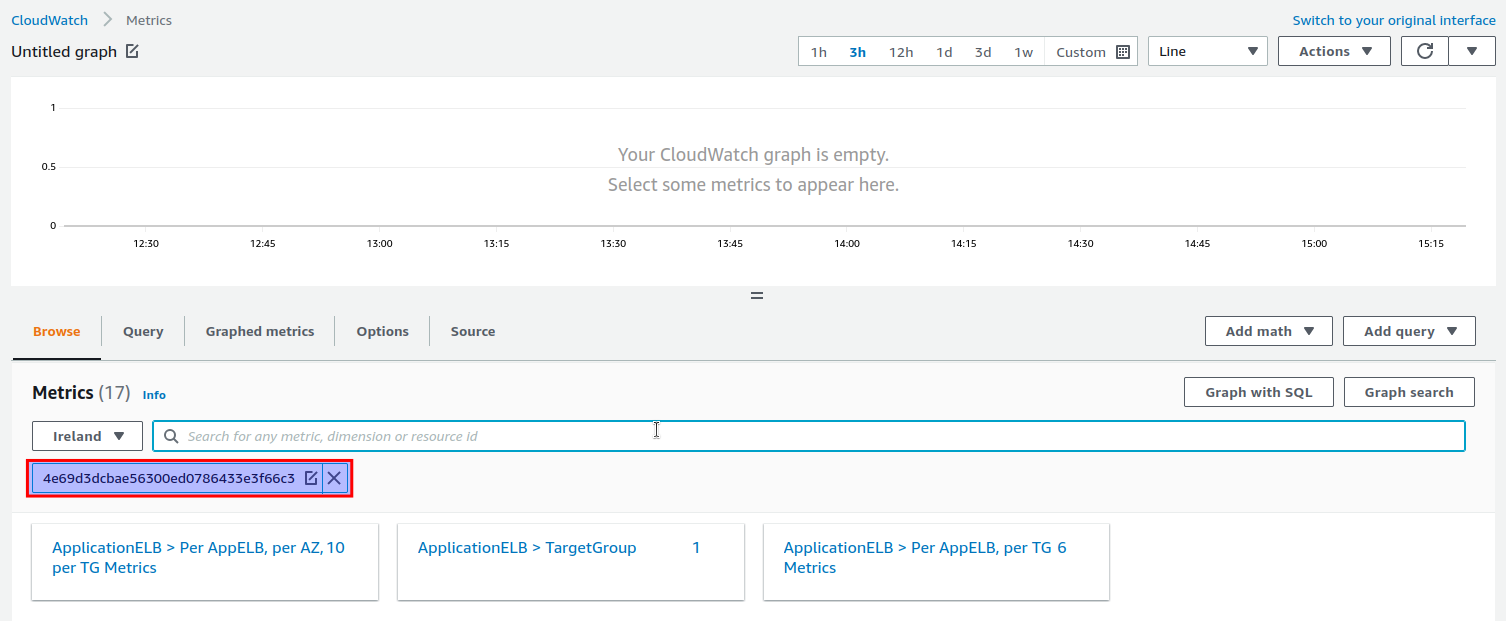The height and width of the screenshot is (621, 1506).
Task: Click the magnifier icon in the metrics search bar
Action: [170, 436]
